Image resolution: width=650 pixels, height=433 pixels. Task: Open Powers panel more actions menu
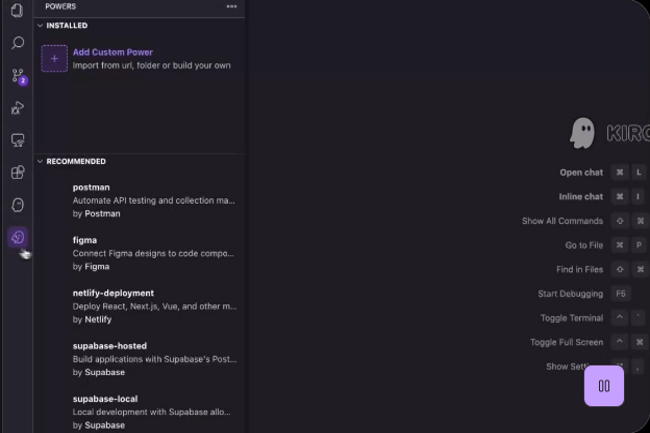232,6
